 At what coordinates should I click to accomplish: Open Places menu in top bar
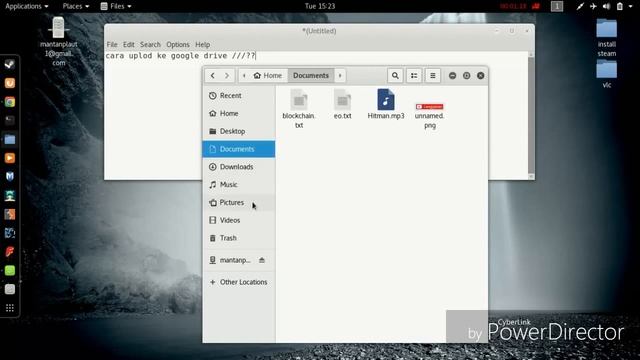76,6
